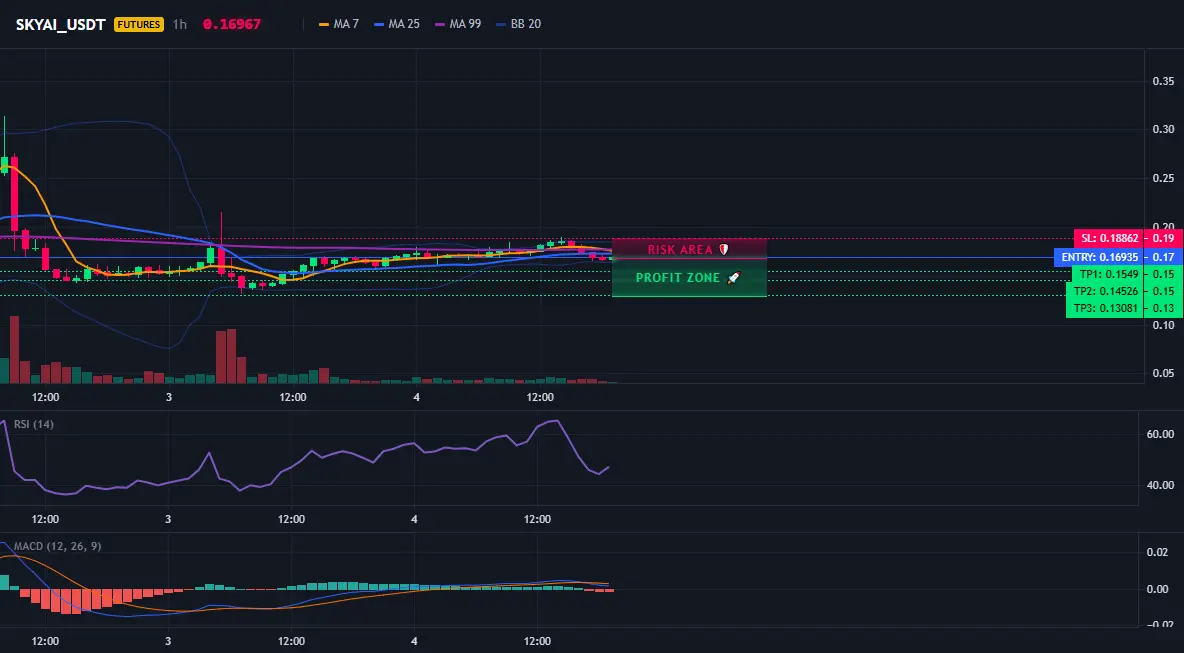Click the orange MA 7 legend marker

(324, 24)
